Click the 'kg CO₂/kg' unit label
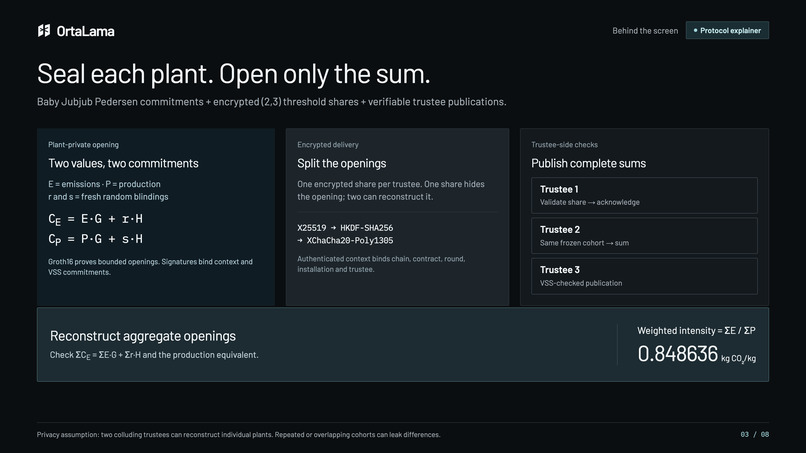 (738, 358)
